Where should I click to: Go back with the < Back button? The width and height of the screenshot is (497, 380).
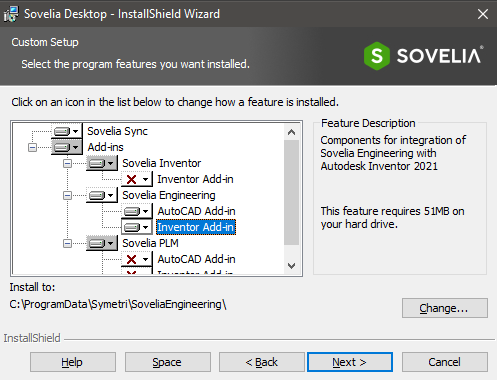coord(262,362)
